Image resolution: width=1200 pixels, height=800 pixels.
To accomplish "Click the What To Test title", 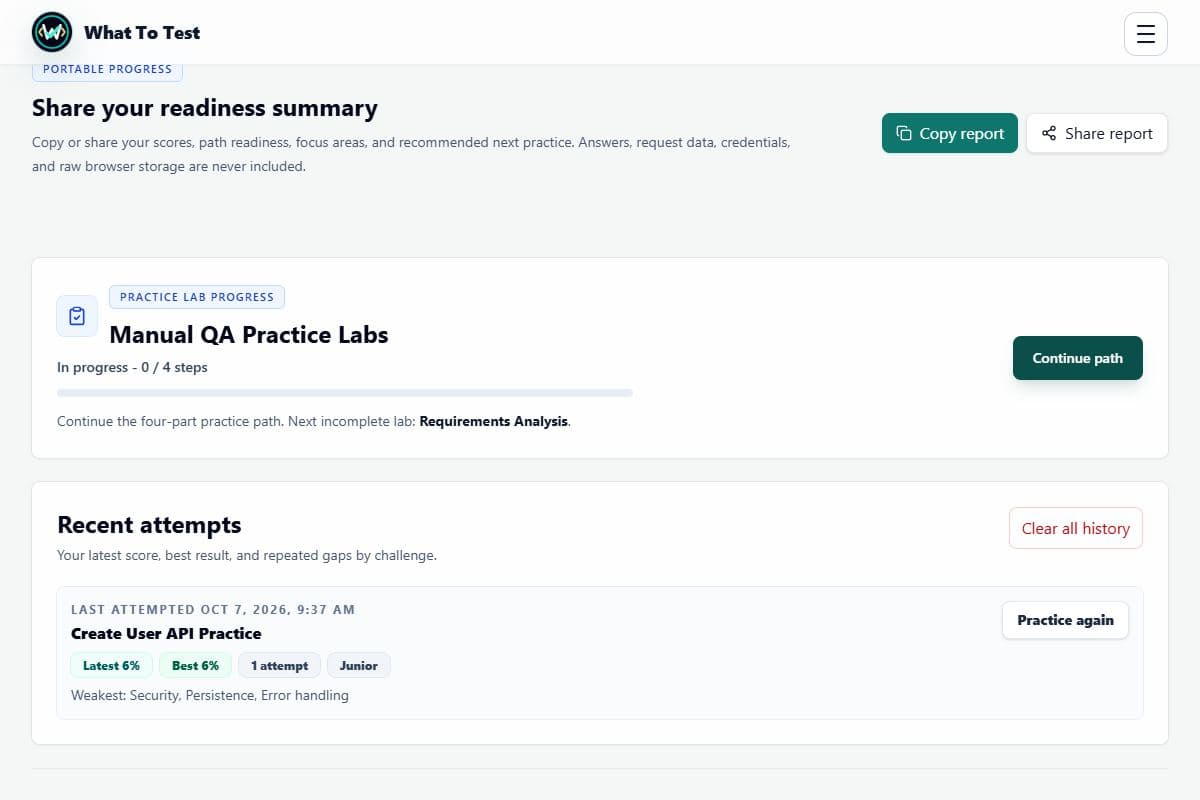I will tap(142, 33).
